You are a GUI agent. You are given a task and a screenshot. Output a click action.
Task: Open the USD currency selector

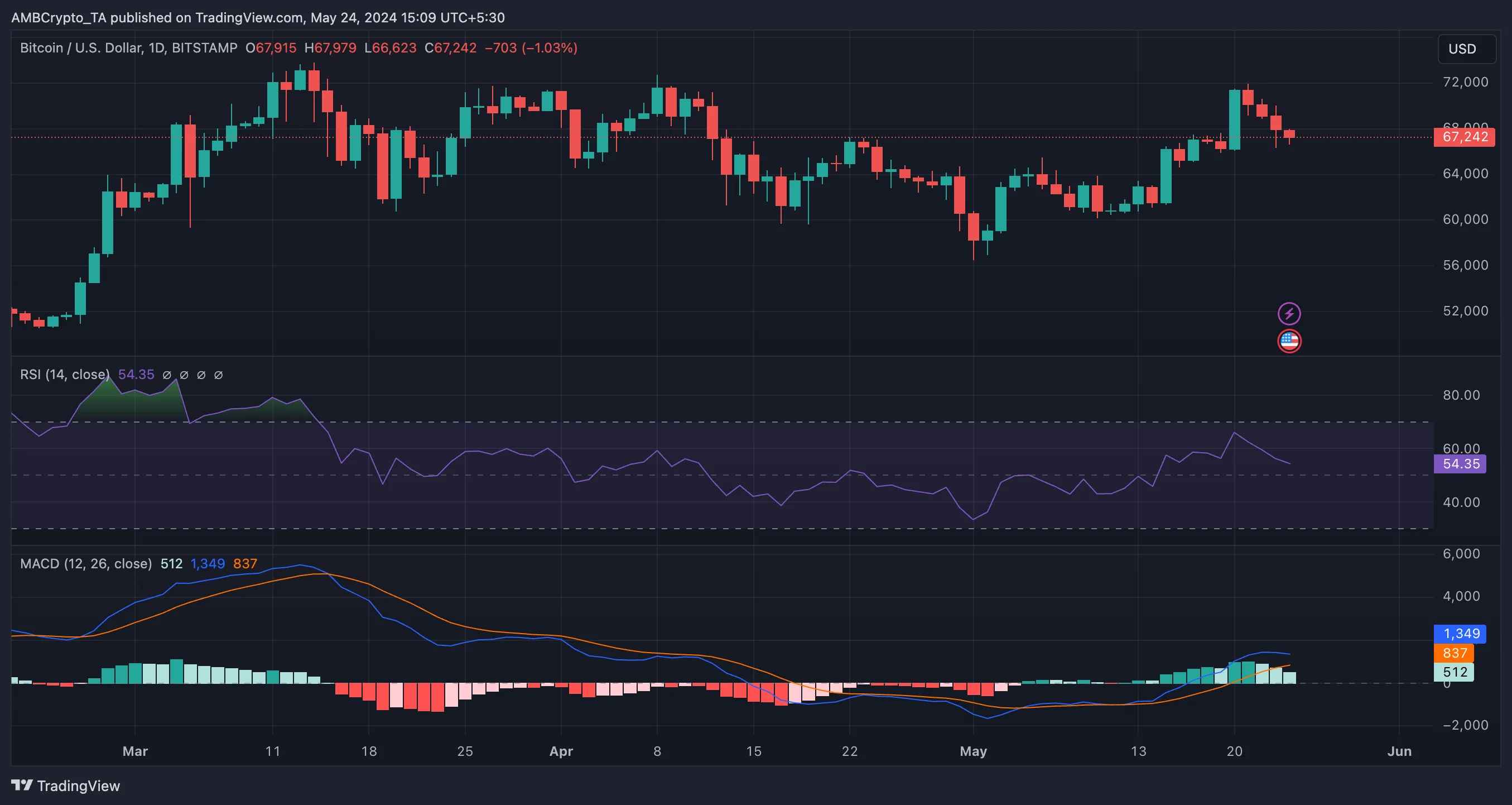pos(1466,49)
